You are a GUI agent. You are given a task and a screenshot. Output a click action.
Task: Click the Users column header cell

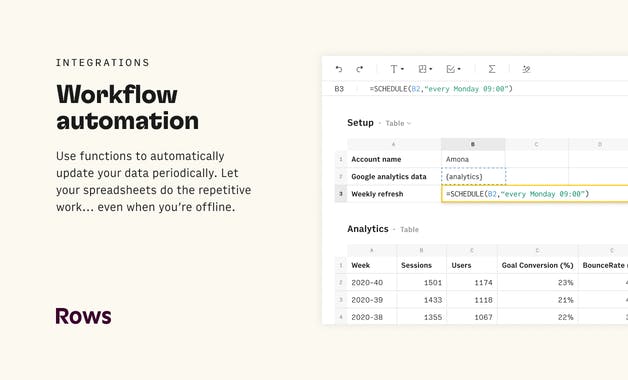pyautogui.click(x=472, y=265)
